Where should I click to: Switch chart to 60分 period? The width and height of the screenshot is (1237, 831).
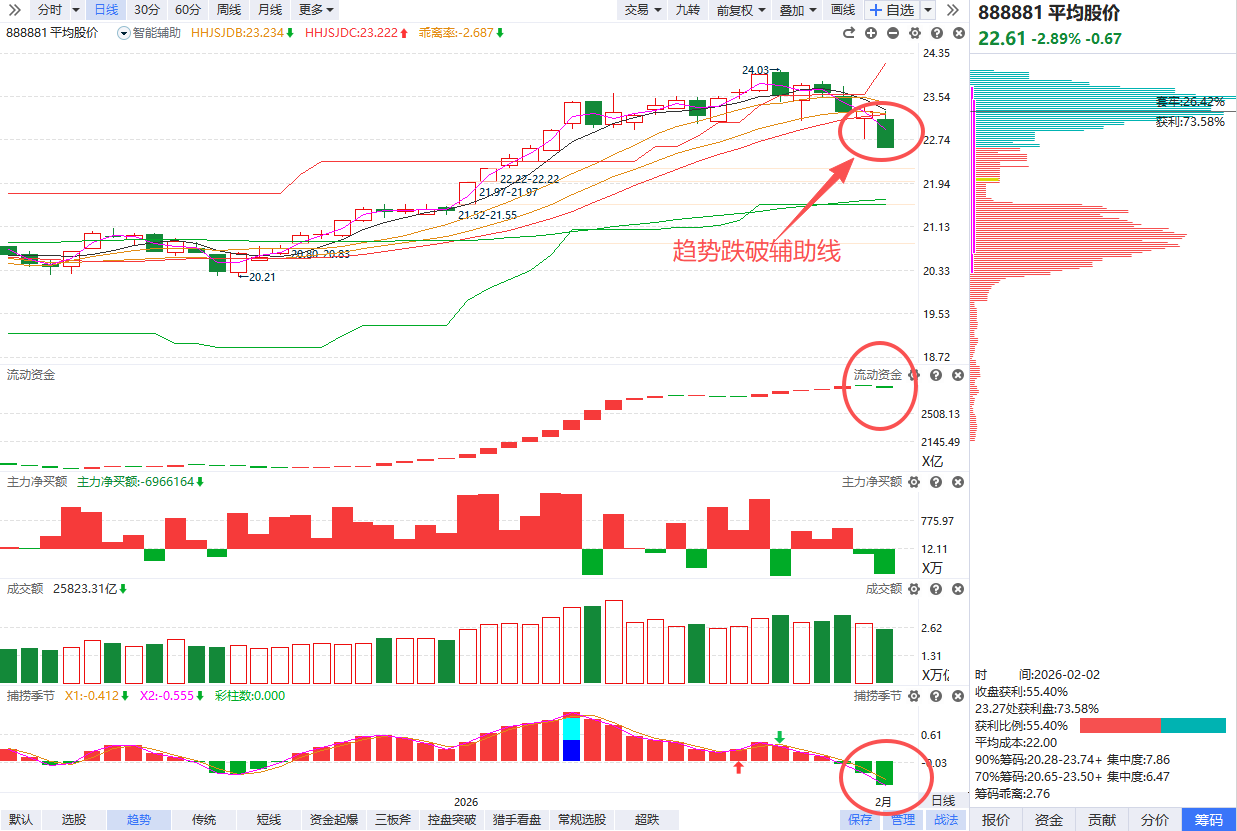coord(187,10)
